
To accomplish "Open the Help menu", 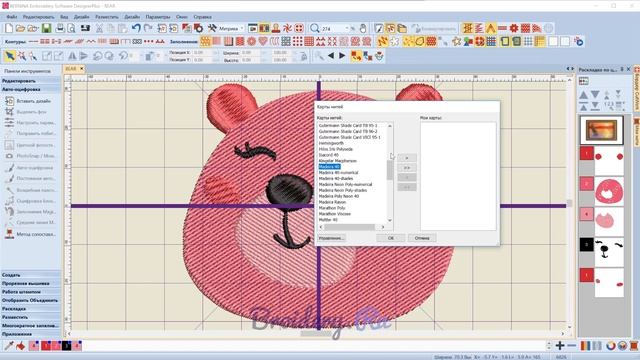I will tap(202, 17).
